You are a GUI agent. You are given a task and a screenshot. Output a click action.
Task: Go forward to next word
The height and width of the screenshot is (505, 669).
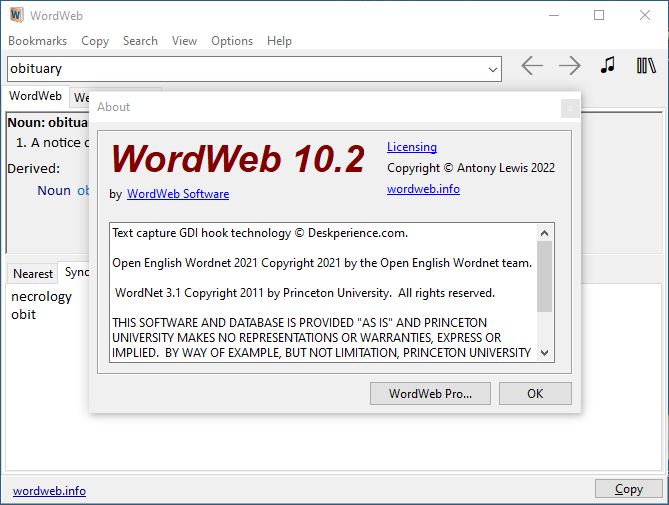[x=570, y=66]
